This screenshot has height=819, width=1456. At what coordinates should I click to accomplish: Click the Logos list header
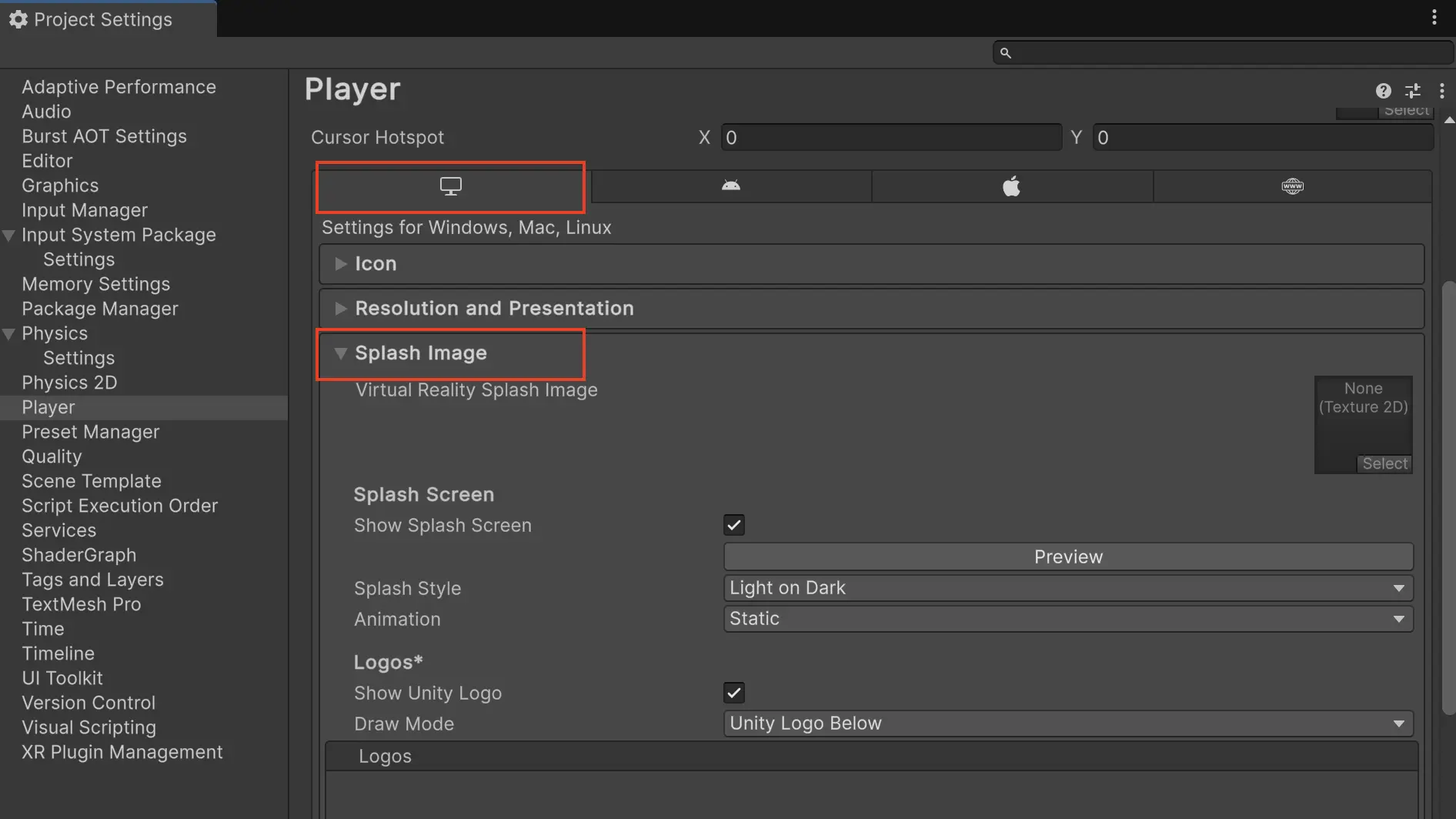(871, 757)
